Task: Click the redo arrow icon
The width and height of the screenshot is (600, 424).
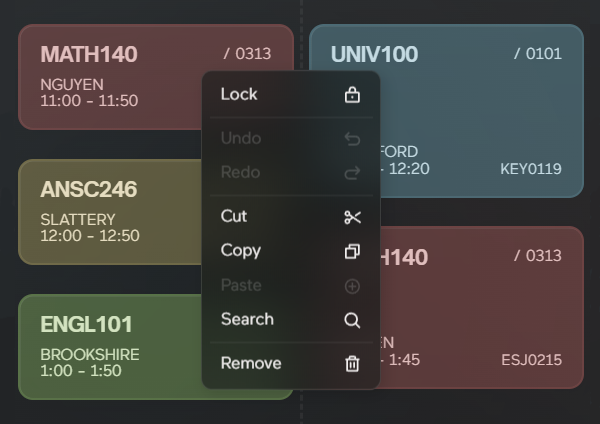Action: pos(352,173)
